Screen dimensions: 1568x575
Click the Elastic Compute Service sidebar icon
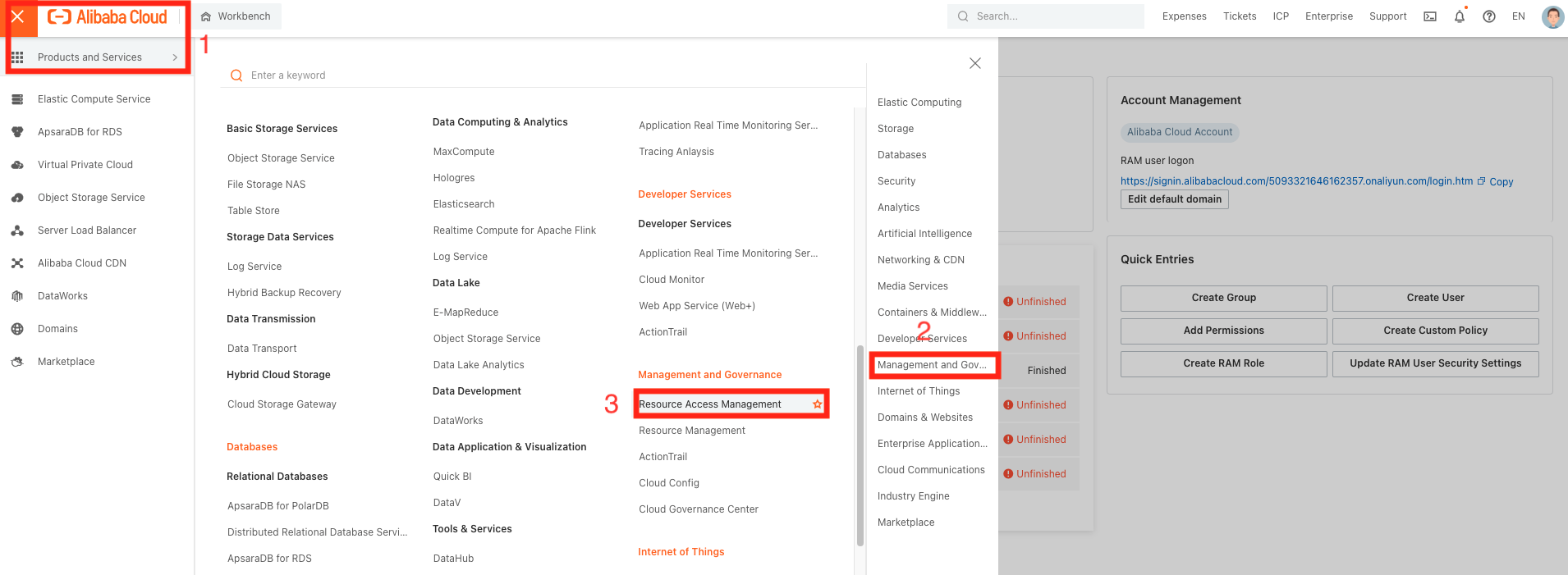pos(17,99)
